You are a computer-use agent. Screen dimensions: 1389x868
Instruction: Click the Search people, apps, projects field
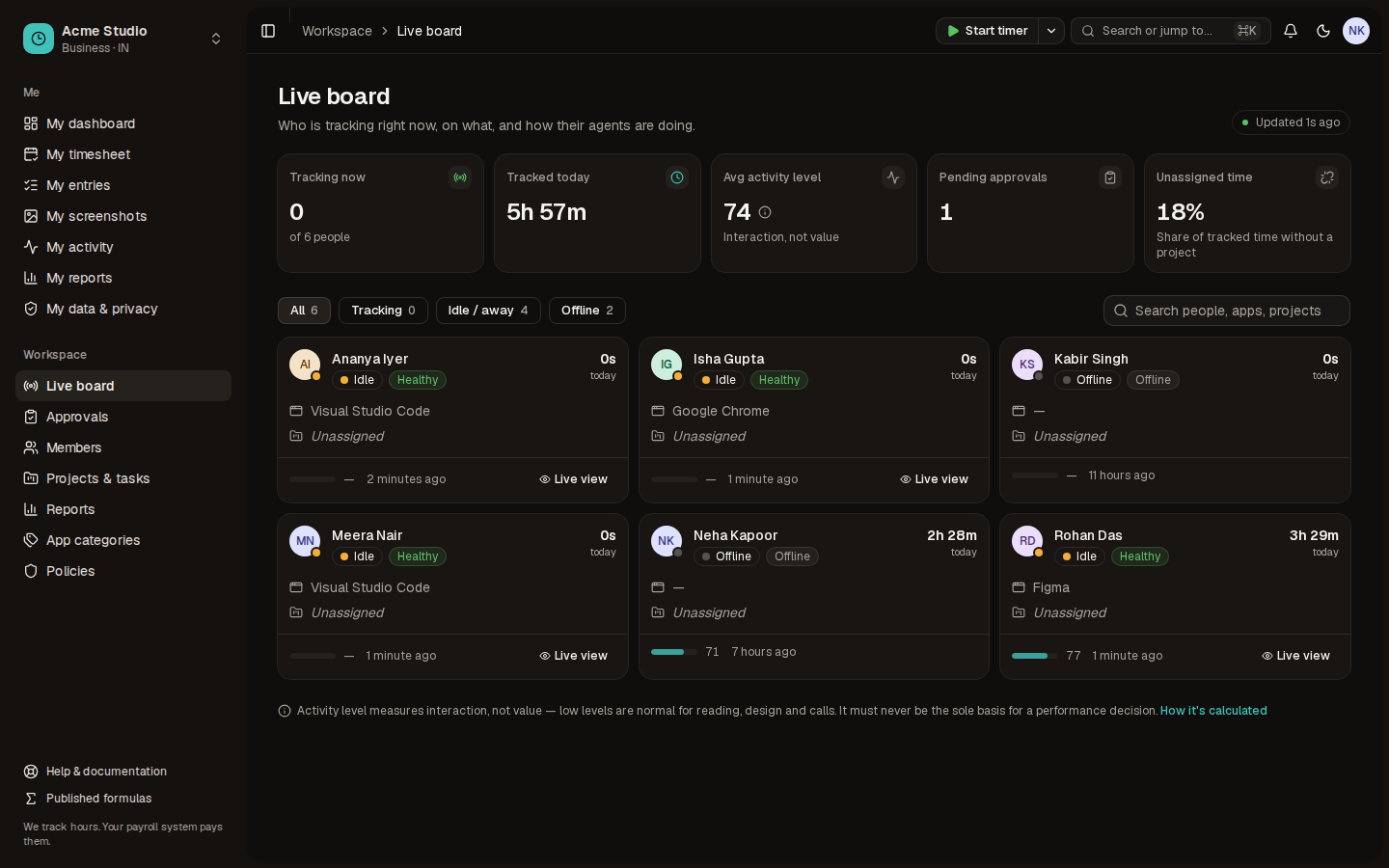[x=1226, y=311]
